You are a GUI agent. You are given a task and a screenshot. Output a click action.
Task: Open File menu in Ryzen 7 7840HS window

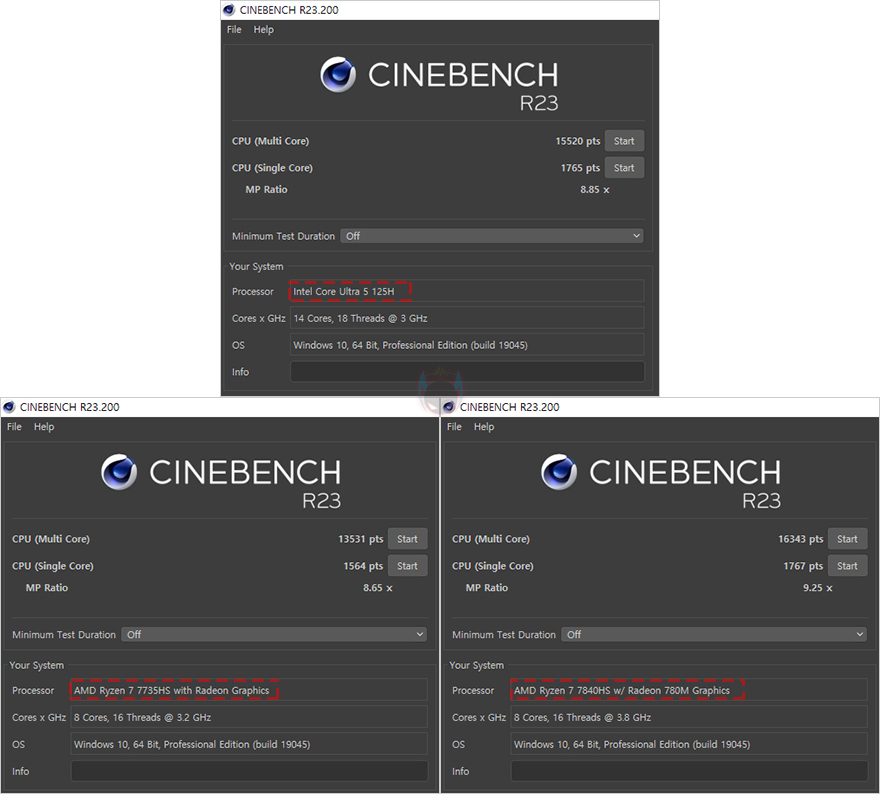point(454,427)
